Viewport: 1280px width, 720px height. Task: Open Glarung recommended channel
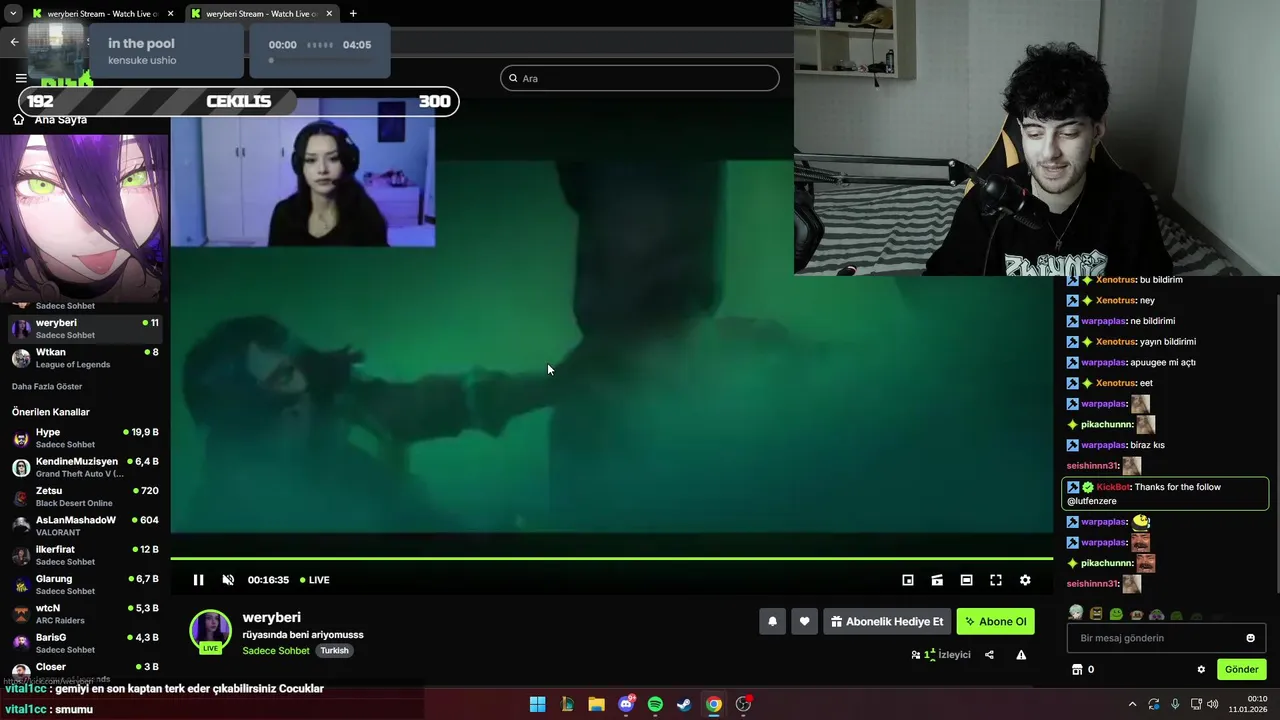[84, 584]
